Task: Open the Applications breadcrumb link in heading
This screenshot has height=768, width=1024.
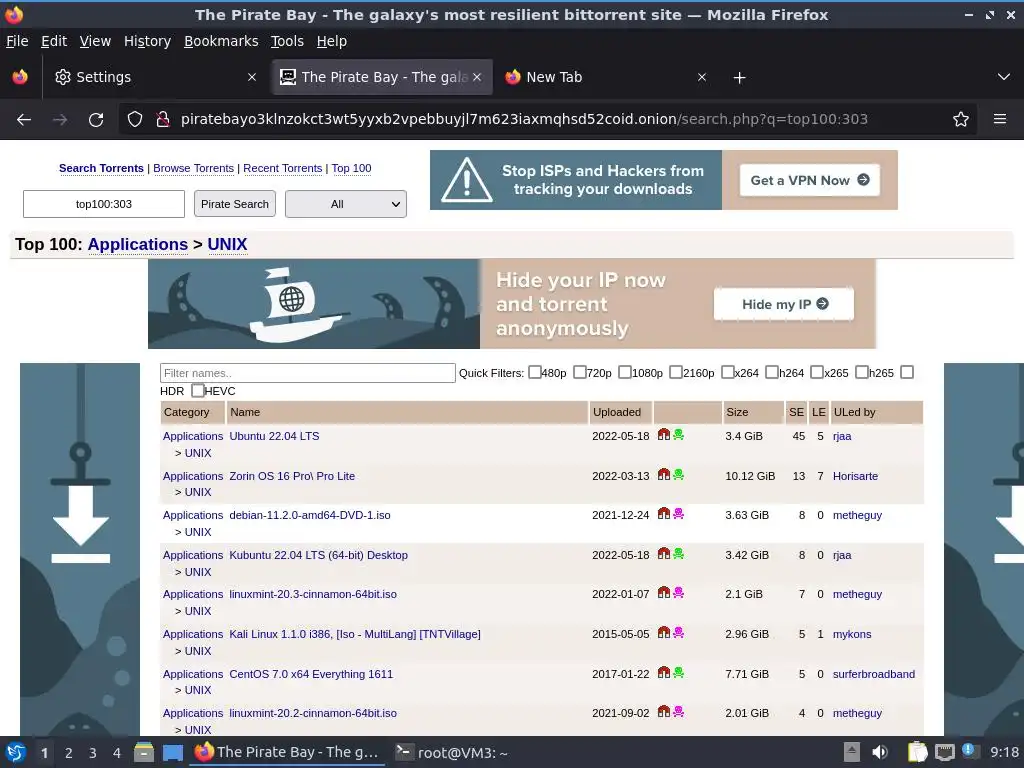Action: click(x=138, y=244)
